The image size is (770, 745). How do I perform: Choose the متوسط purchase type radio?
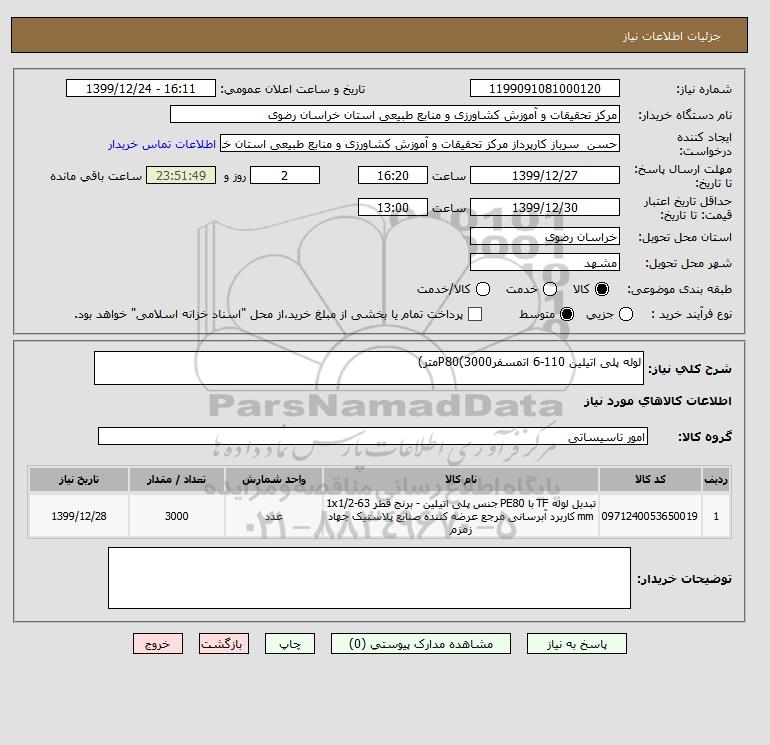pos(567,314)
